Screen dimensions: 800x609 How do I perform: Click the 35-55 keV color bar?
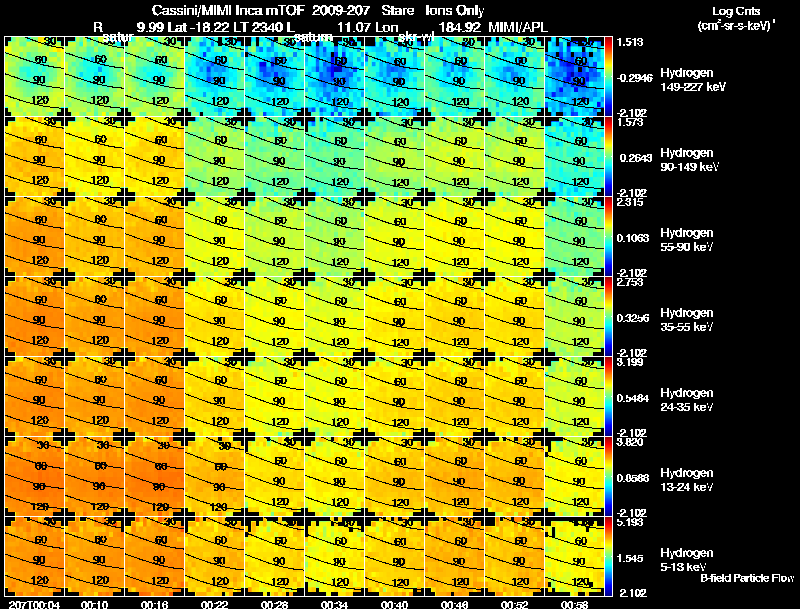608,316
